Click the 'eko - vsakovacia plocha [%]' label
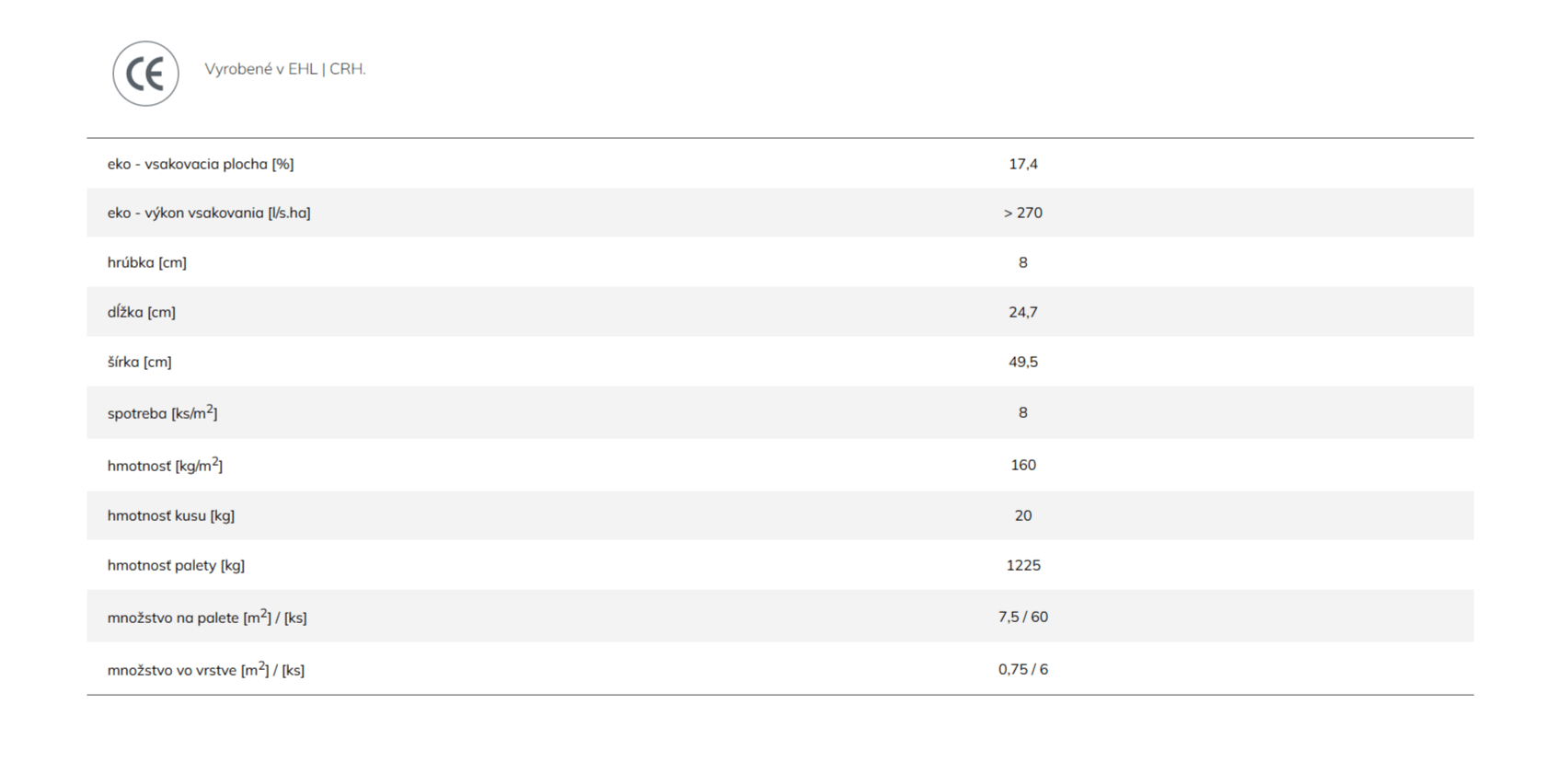 (x=201, y=164)
